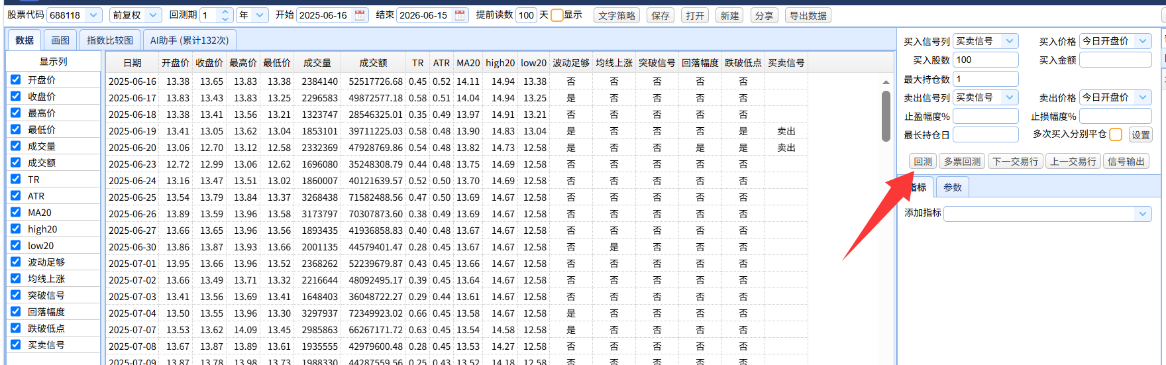Screen dimensions: 1166x365
Task: Focus the 提前读数 input field
Action: tap(526, 15)
